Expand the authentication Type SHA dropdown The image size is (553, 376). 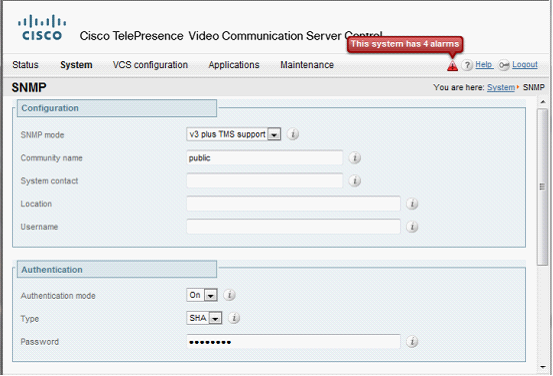(x=215, y=318)
